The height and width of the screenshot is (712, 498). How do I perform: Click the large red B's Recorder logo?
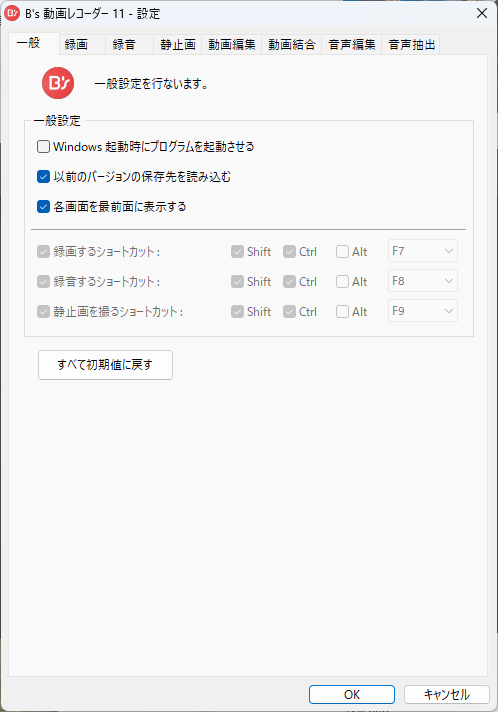[x=58, y=83]
